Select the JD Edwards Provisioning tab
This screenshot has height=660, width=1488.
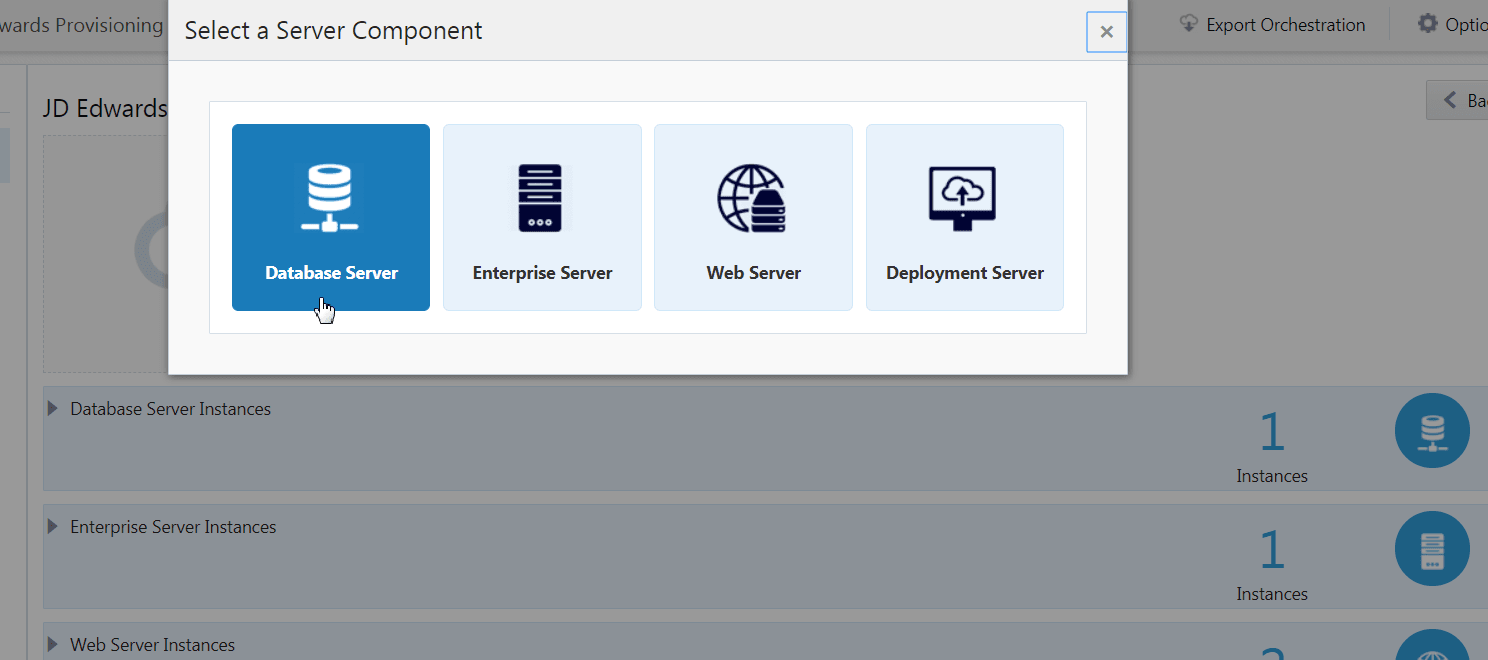click(80, 24)
